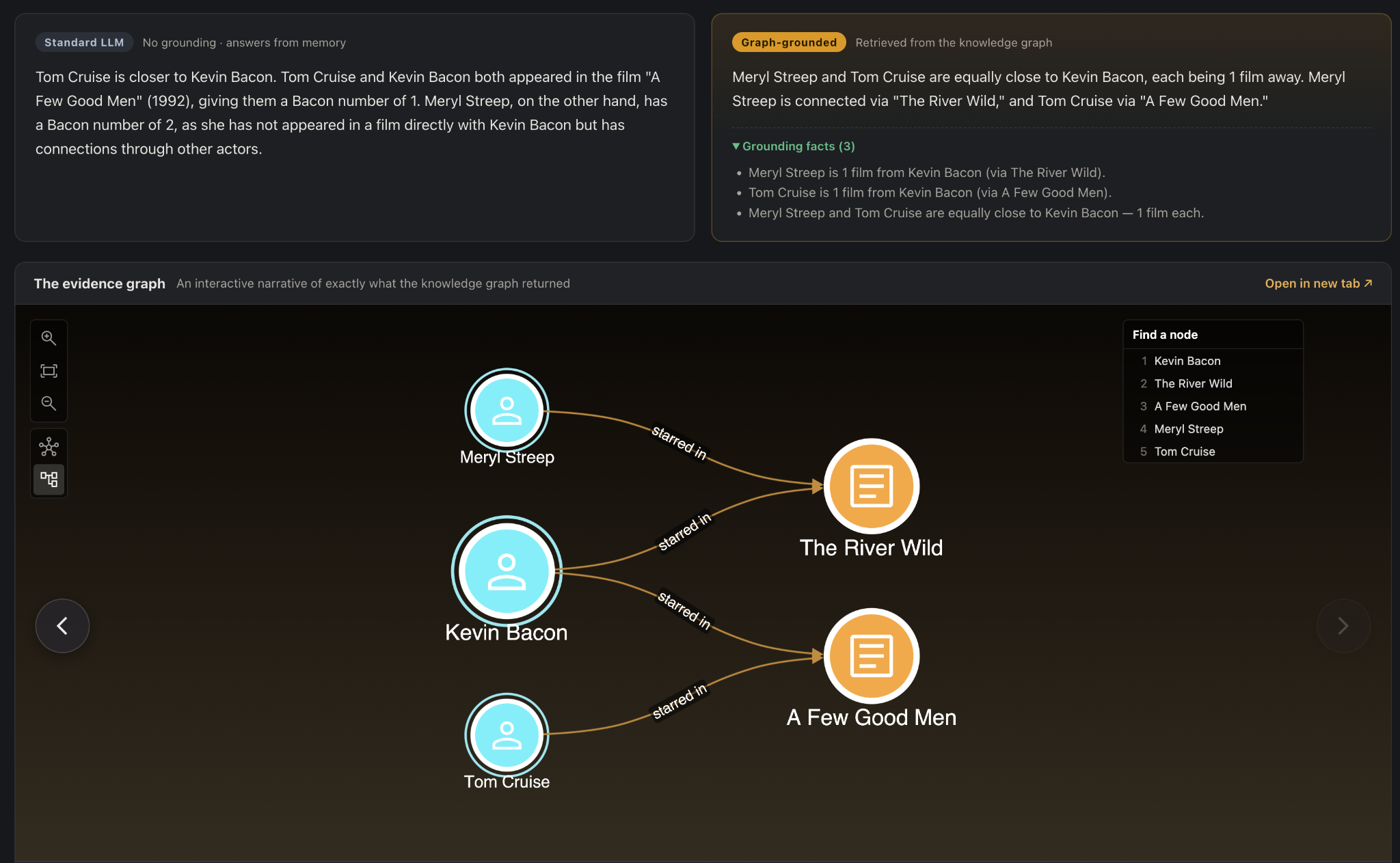The height and width of the screenshot is (863, 1400).
Task: Go to the previous narrative step arrow
Action: click(62, 625)
